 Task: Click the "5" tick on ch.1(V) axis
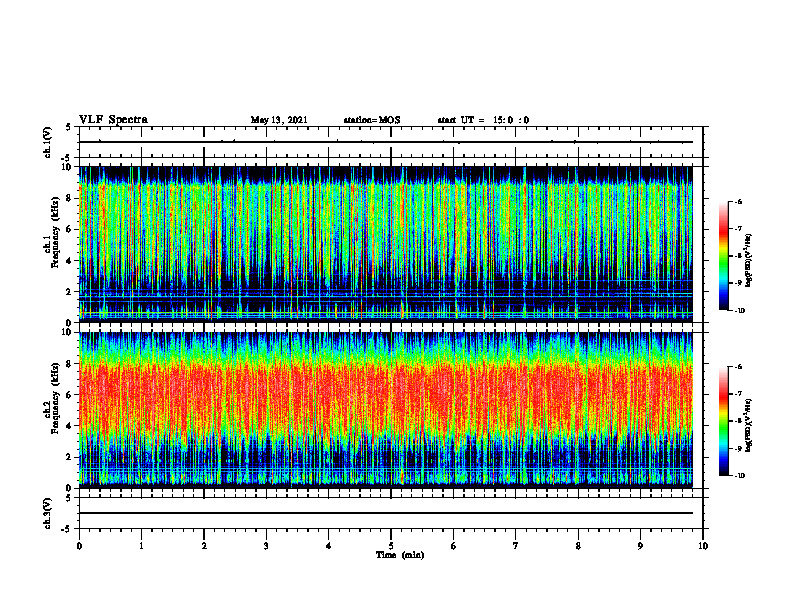point(68,127)
